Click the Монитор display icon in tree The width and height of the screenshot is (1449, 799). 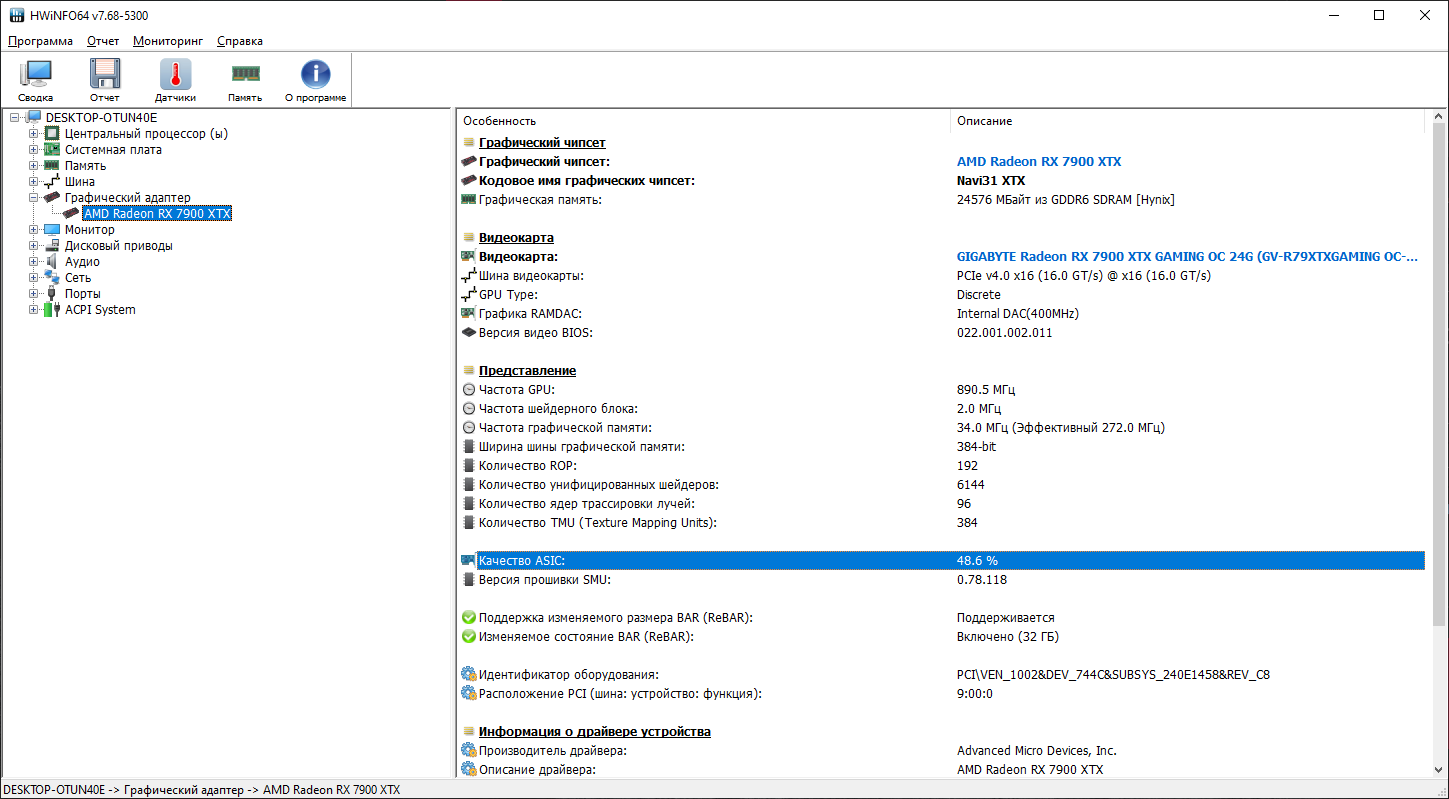[x=53, y=230]
